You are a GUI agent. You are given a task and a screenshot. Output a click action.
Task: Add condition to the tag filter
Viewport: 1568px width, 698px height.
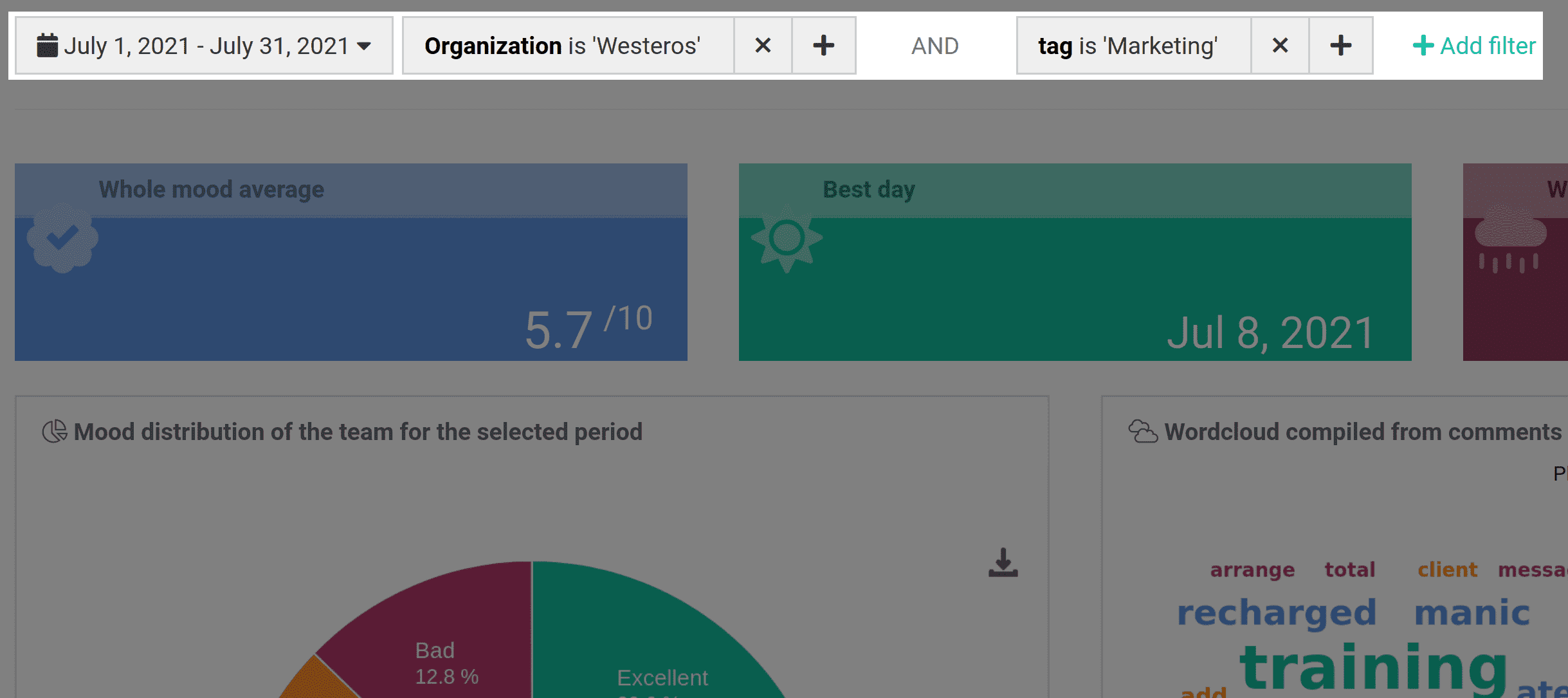tap(1341, 46)
